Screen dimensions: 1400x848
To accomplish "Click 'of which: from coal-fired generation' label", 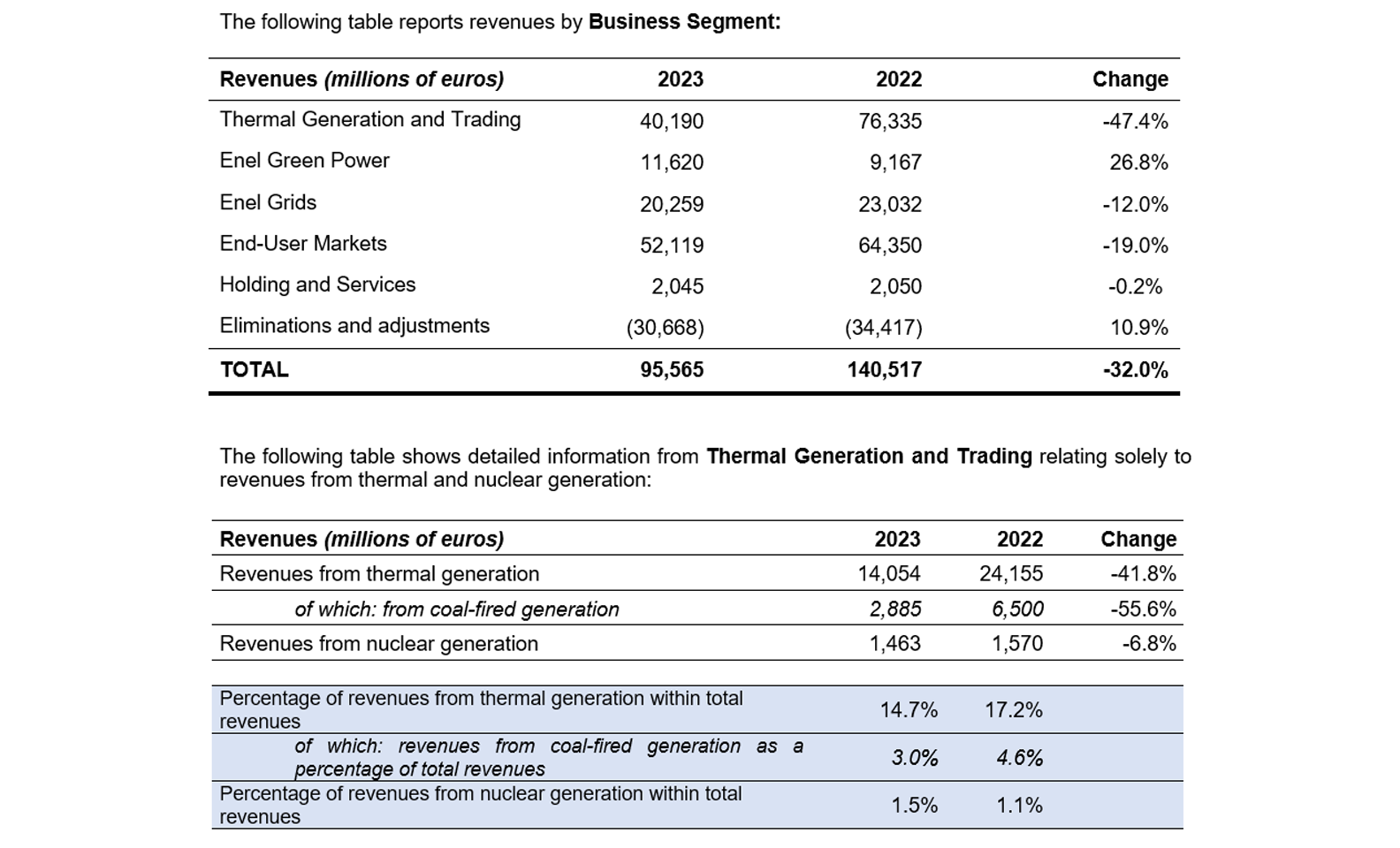I will point(457,609).
